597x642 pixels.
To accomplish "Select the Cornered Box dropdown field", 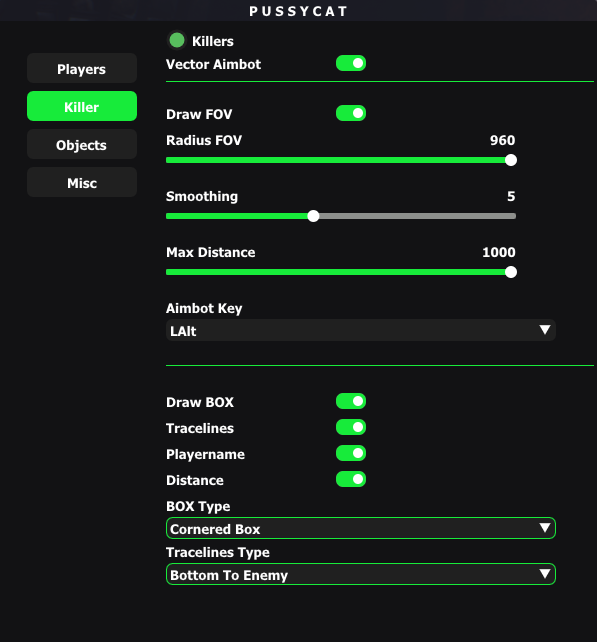I will pos(361,528).
